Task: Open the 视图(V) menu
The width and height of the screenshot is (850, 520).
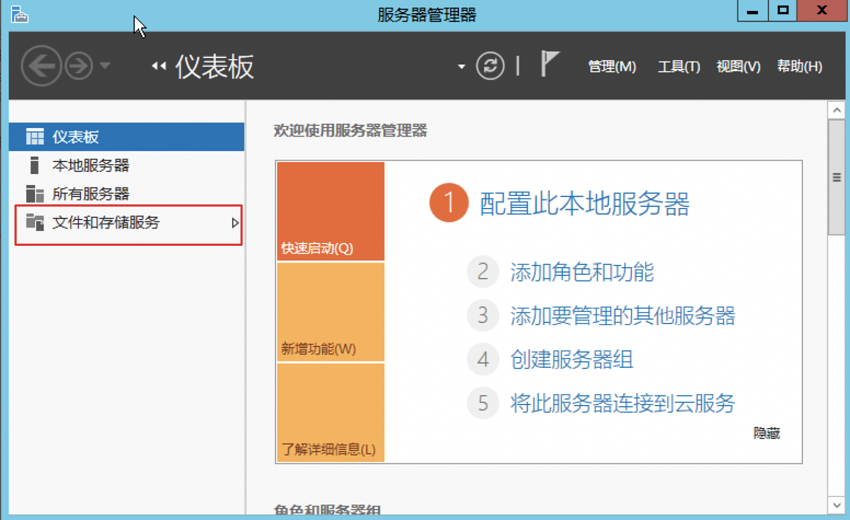Action: tap(738, 67)
